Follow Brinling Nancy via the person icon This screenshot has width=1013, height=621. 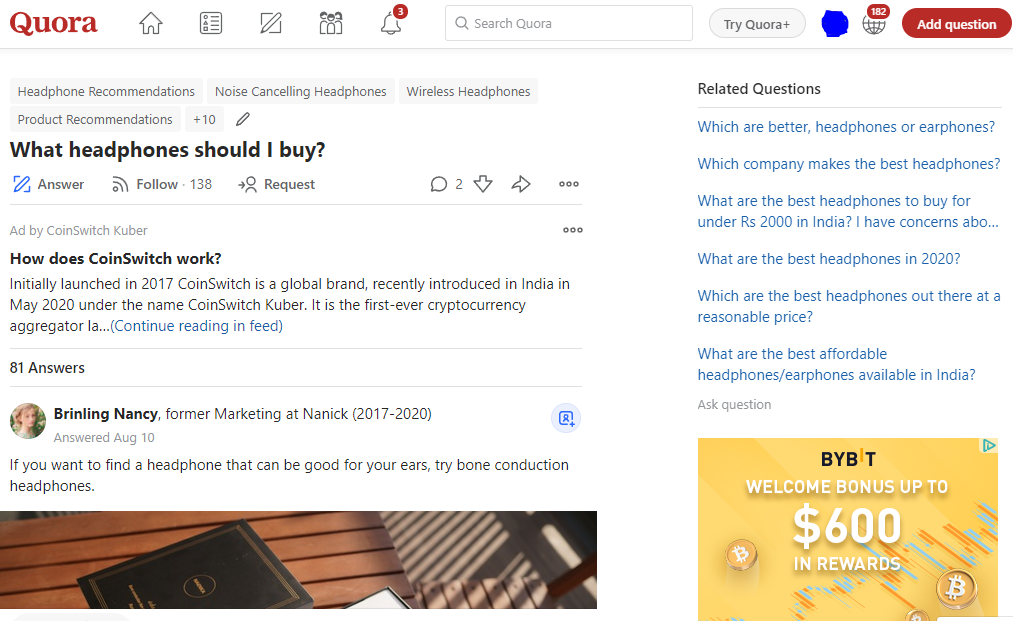click(565, 418)
